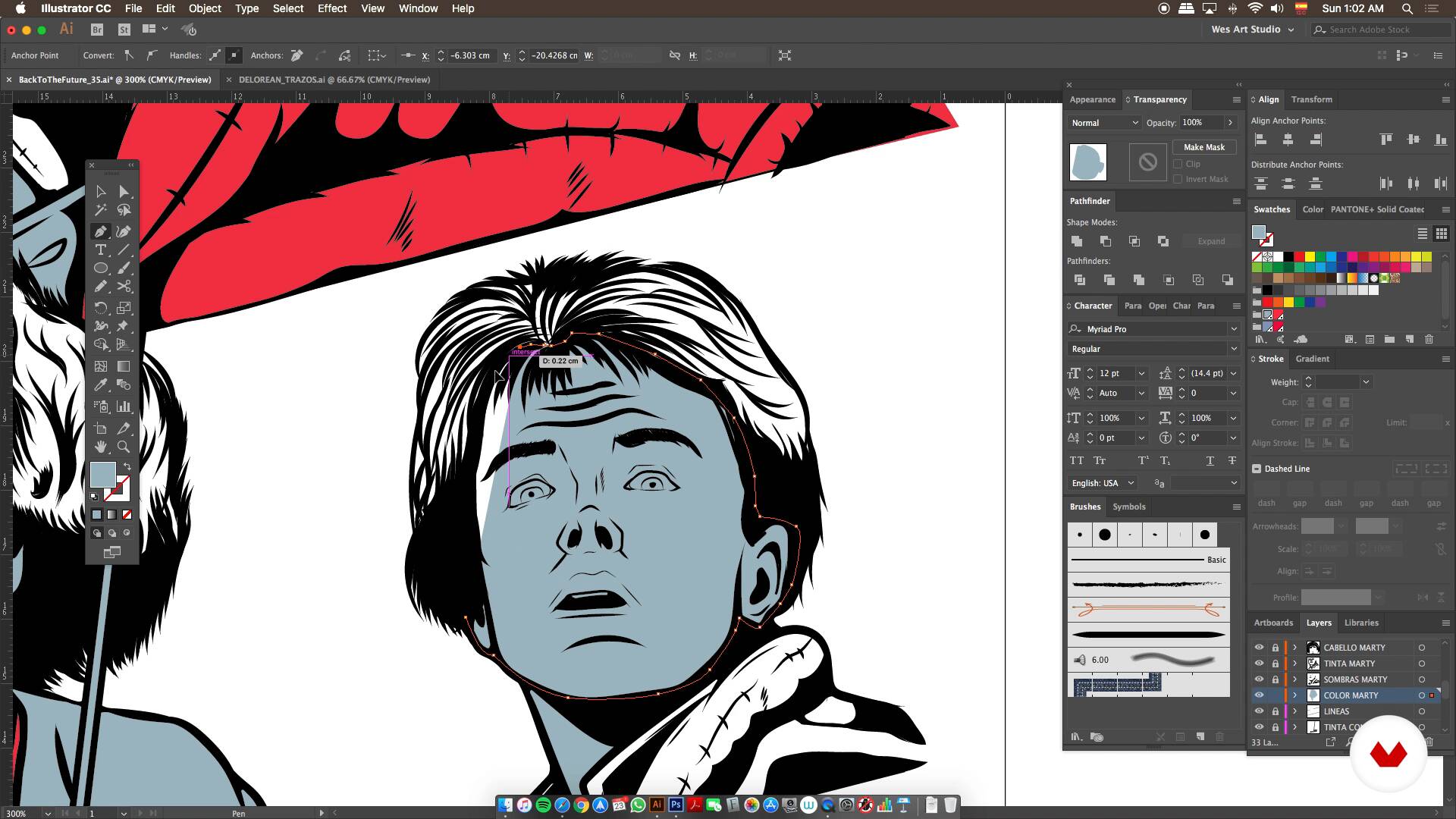Open the Normal blending mode dropdown
The image size is (1456, 819).
point(1104,123)
